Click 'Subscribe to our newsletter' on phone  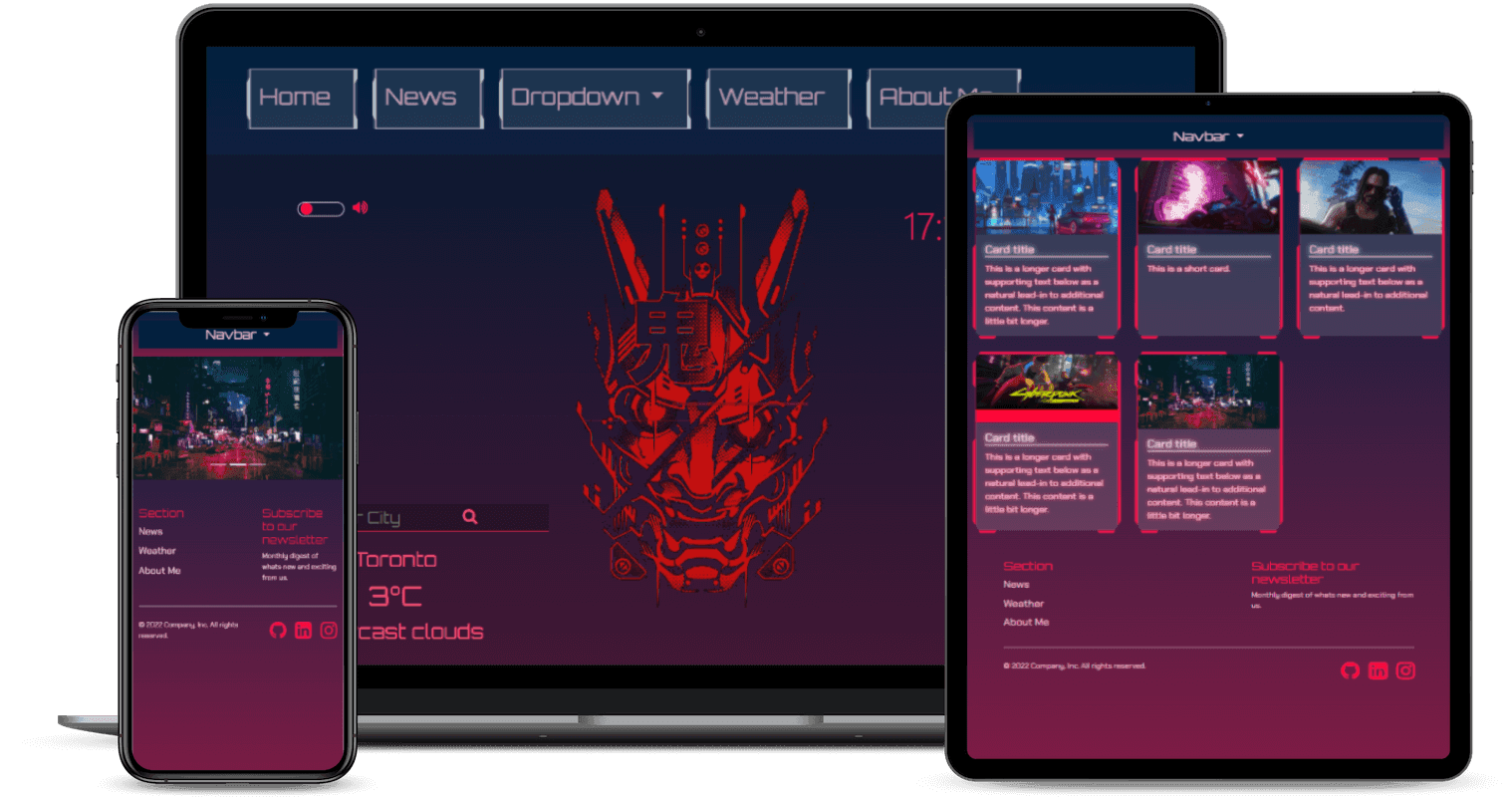pos(294,526)
